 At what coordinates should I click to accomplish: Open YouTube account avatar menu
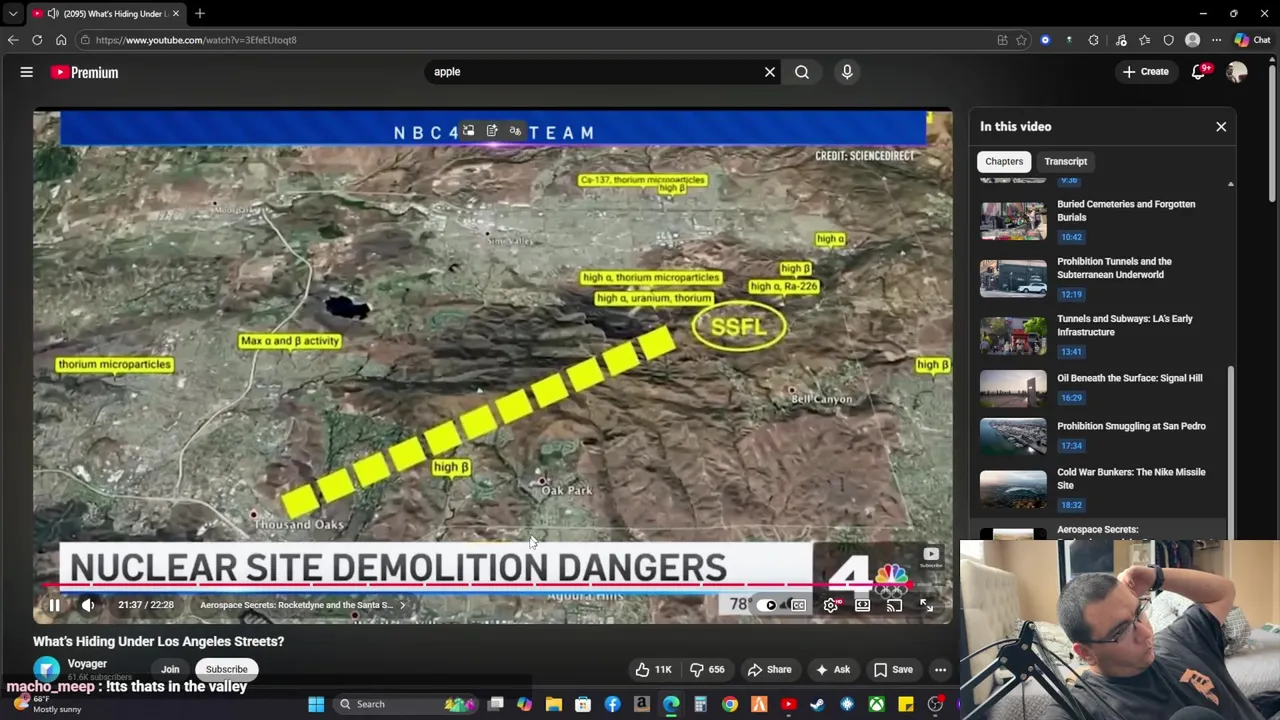click(x=1237, y=72)
